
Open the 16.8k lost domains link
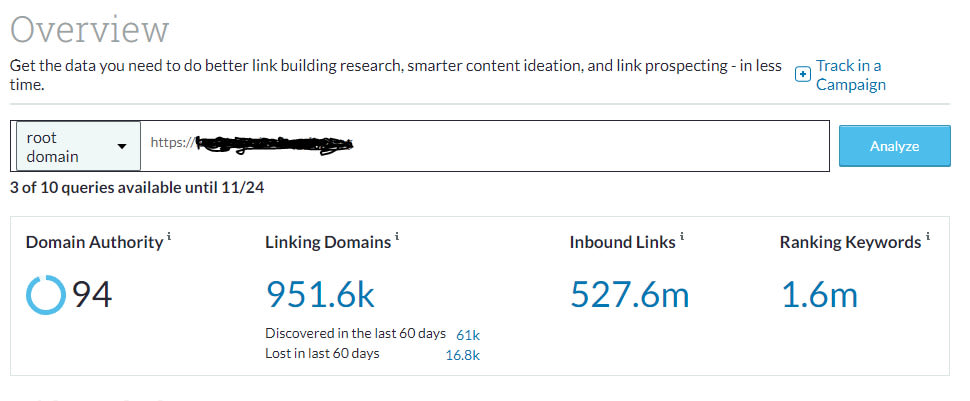click(x=462, y=353)
